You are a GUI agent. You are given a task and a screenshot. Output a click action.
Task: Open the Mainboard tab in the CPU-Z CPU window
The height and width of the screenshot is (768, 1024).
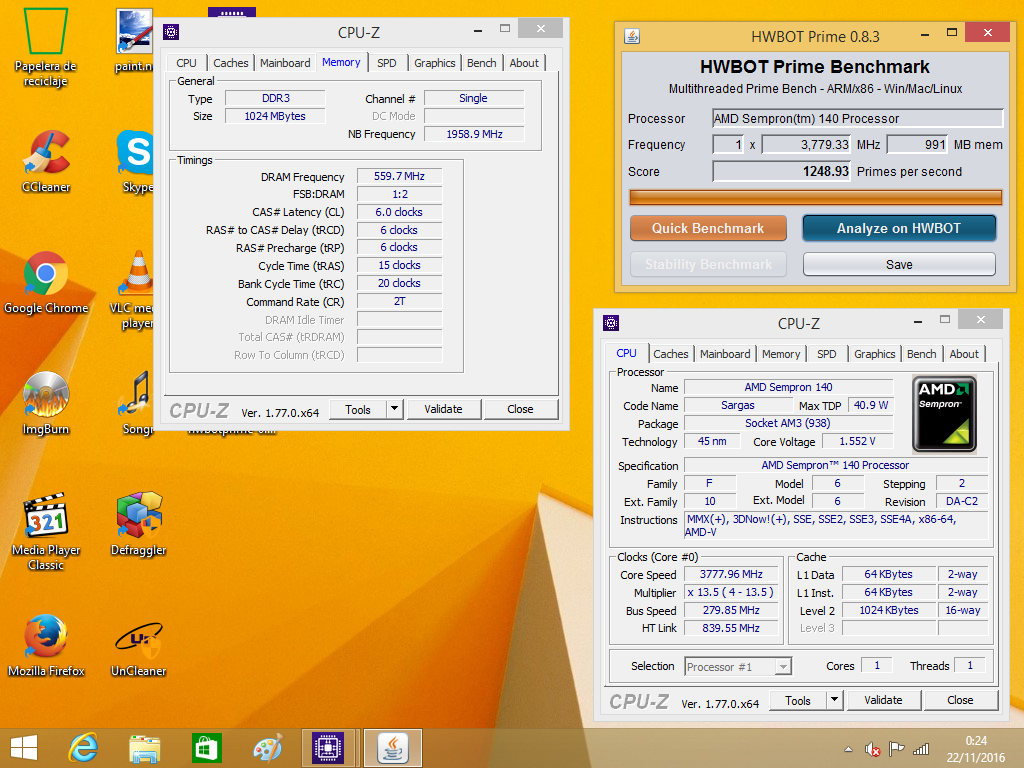[x=725, y=353]
